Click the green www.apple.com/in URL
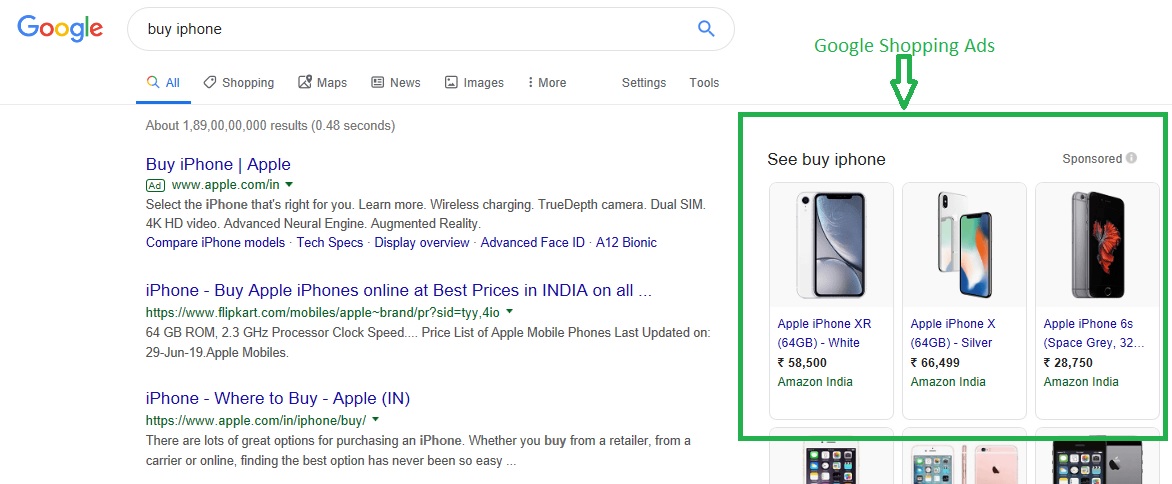Screen dimensions: 1172x484 (x=226, y=184)
